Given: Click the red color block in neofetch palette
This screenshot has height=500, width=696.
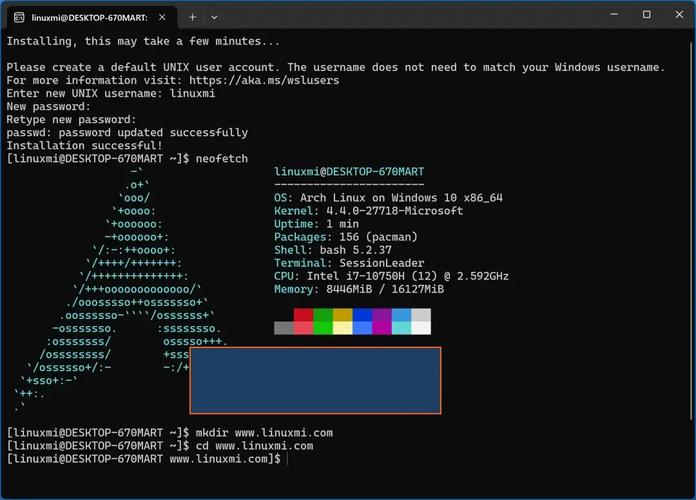Looking at the screenshot, I should point(304,315).
